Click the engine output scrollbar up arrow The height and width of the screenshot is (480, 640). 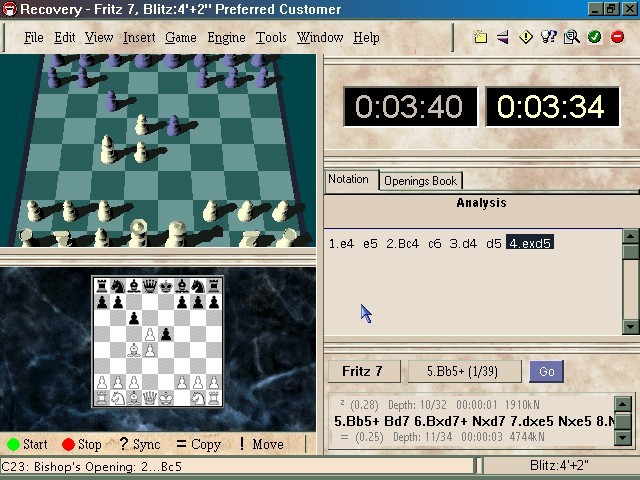click(x=623, y=404)
